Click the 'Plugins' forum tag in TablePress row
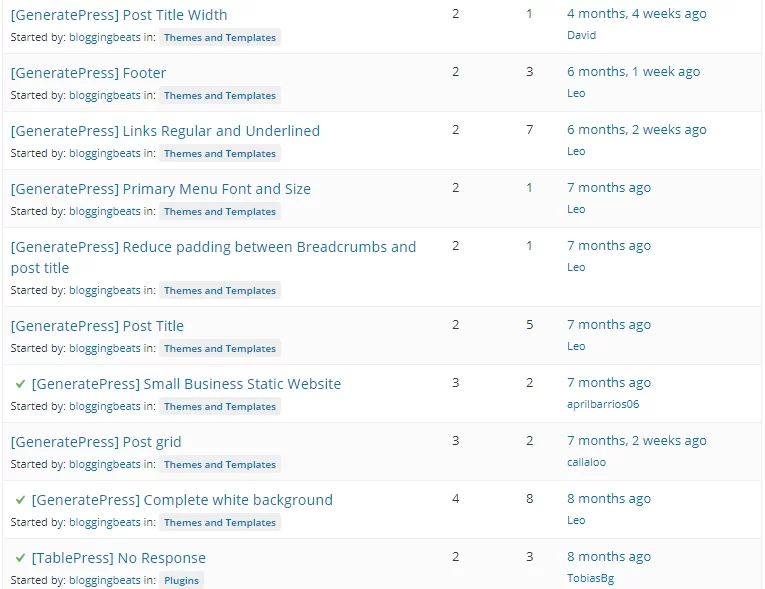765x589 pixels. pos(181,581)
